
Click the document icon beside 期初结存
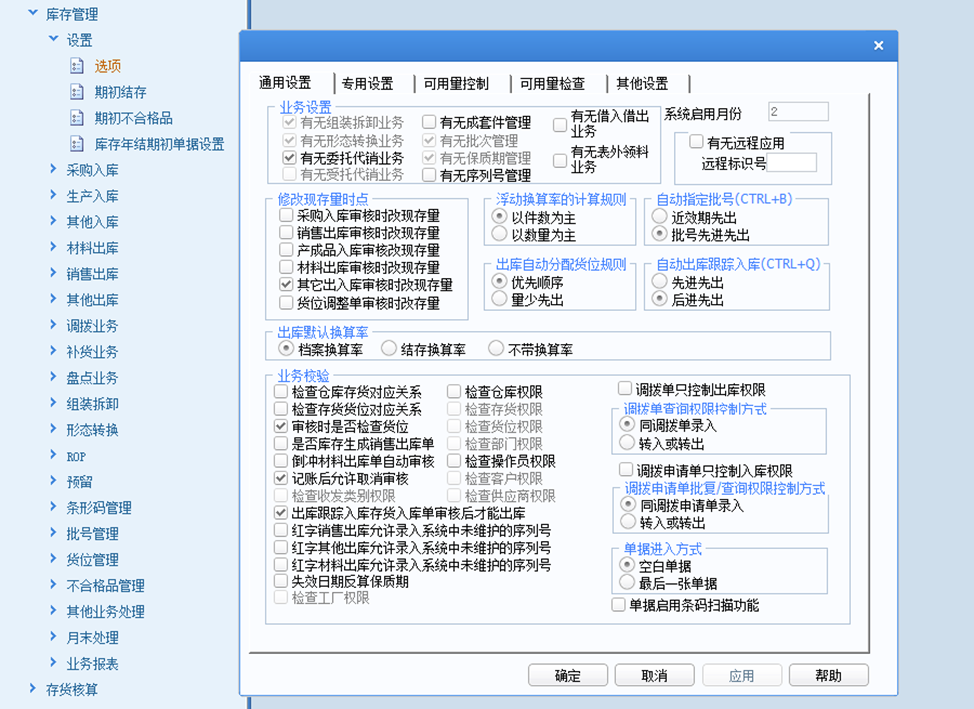tap(77, 92)
